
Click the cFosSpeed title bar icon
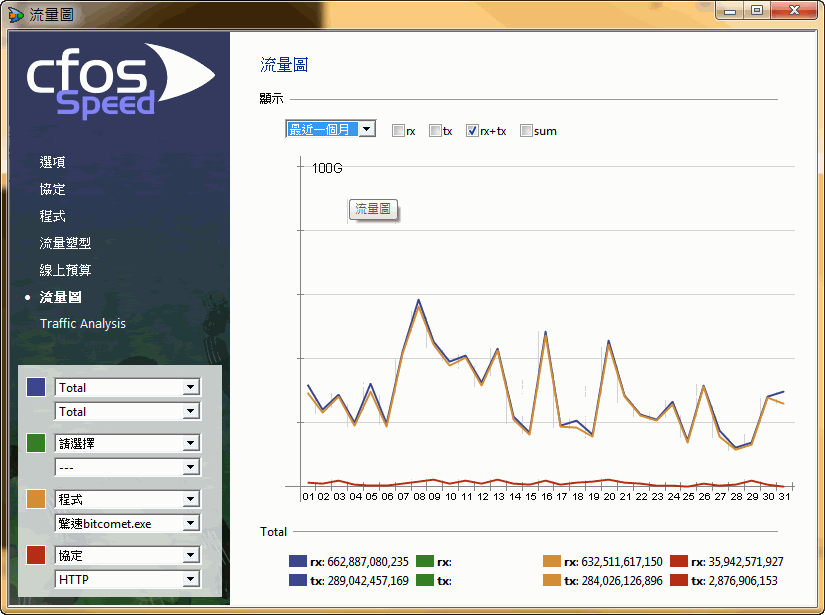tap(15, 13)
